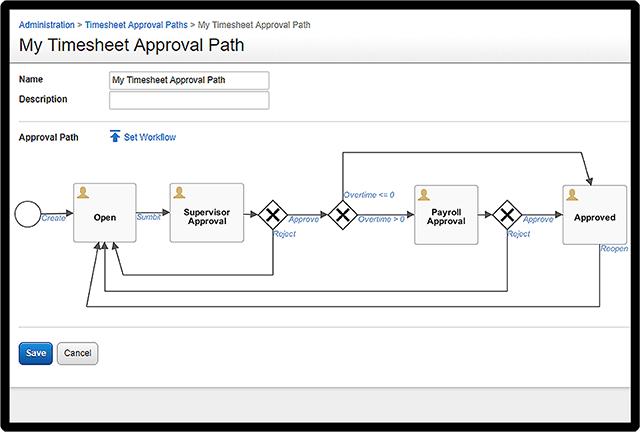Click the Name field label
640x432 pixels.
pyautogui.click(x=31, y=79)
